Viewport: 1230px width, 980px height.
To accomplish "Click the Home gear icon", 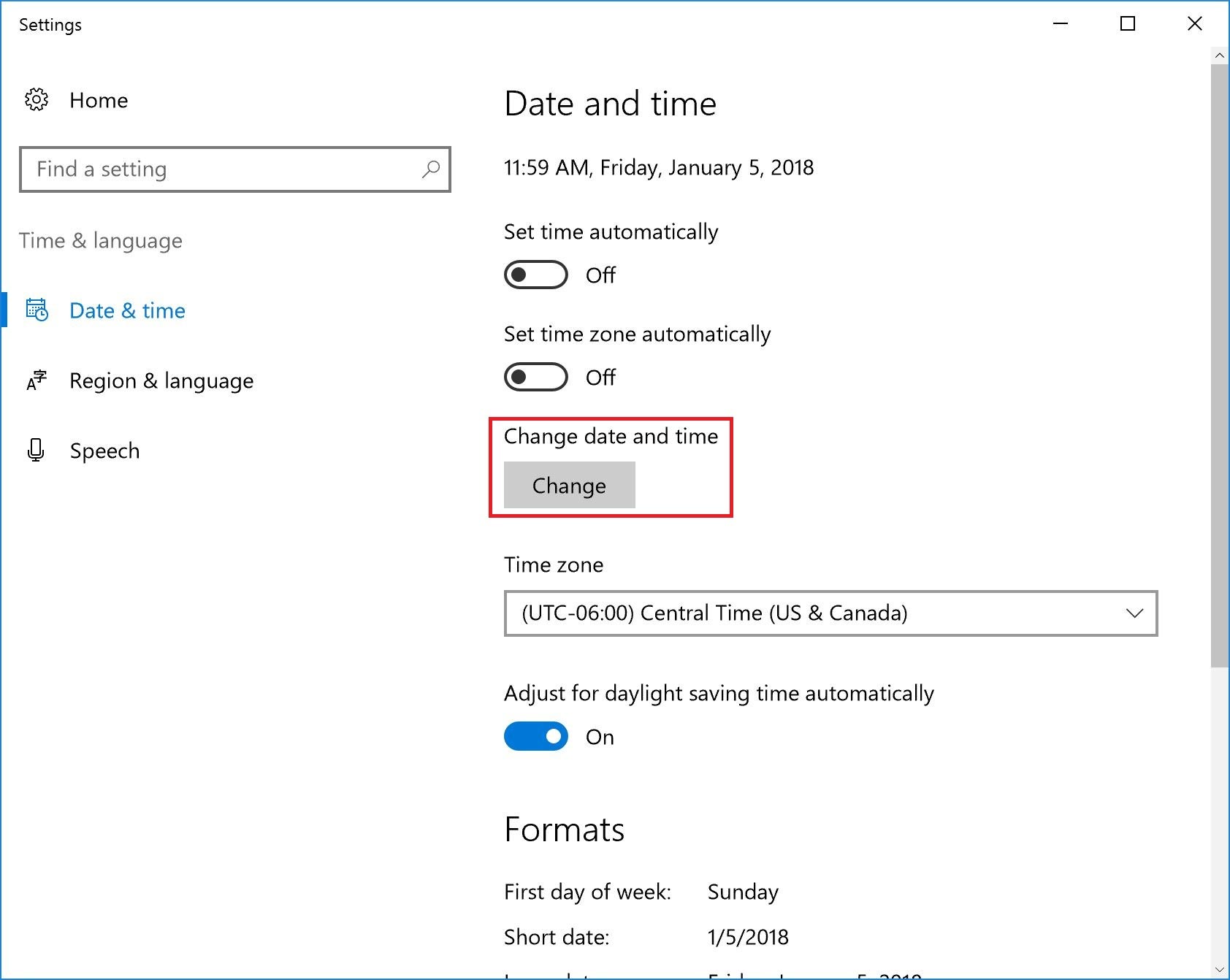I will 37,100.
